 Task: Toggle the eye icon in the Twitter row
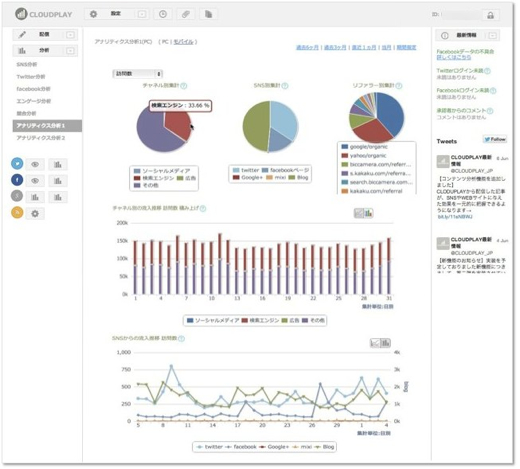[35, 164]
